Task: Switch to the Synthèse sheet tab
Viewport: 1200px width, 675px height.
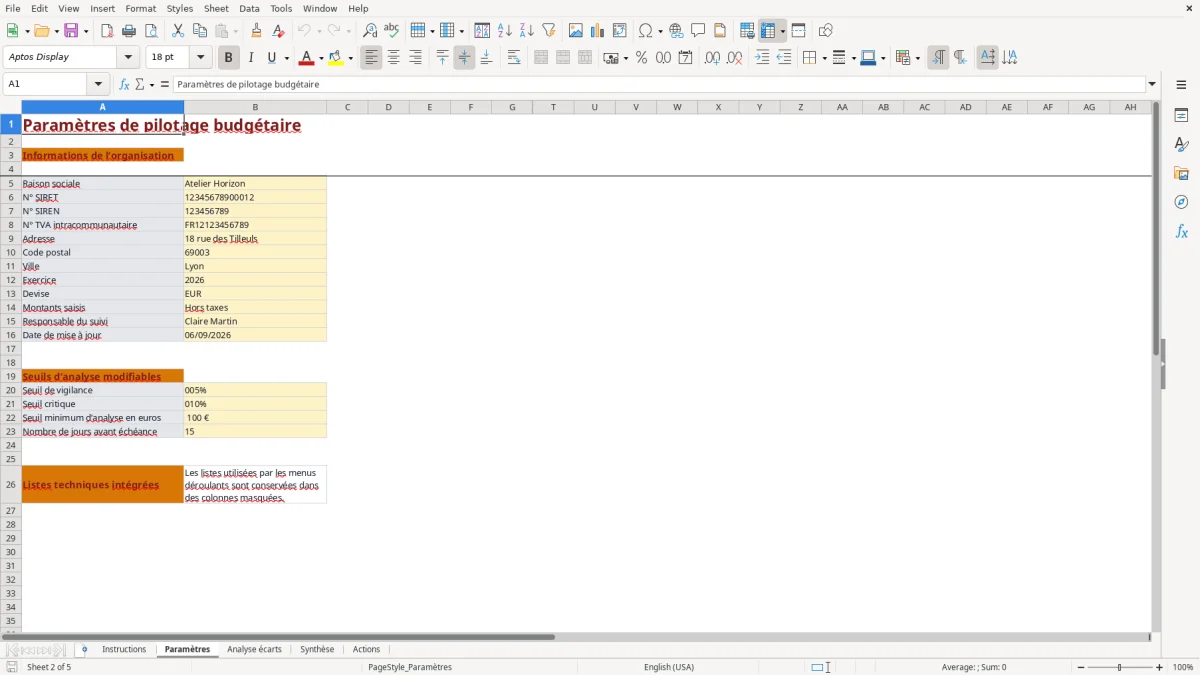Action: (317, 650)
